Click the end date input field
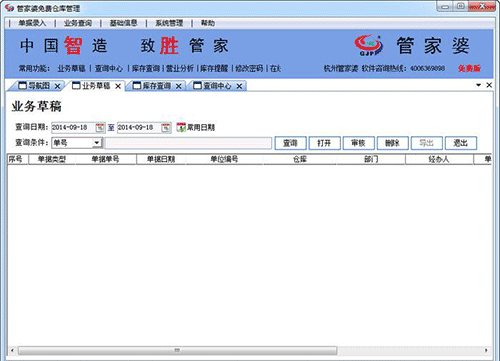Viewport: 500px width, 361px height. point(139,128)
